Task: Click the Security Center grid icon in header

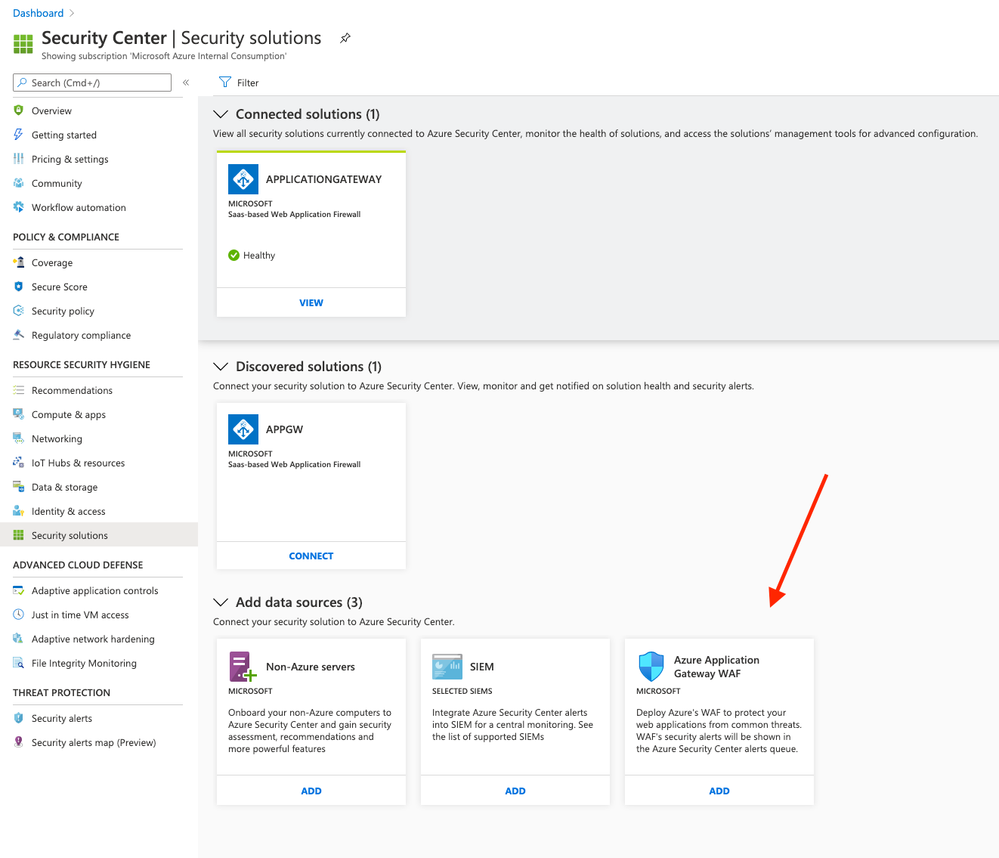Action: coord(23,43)
